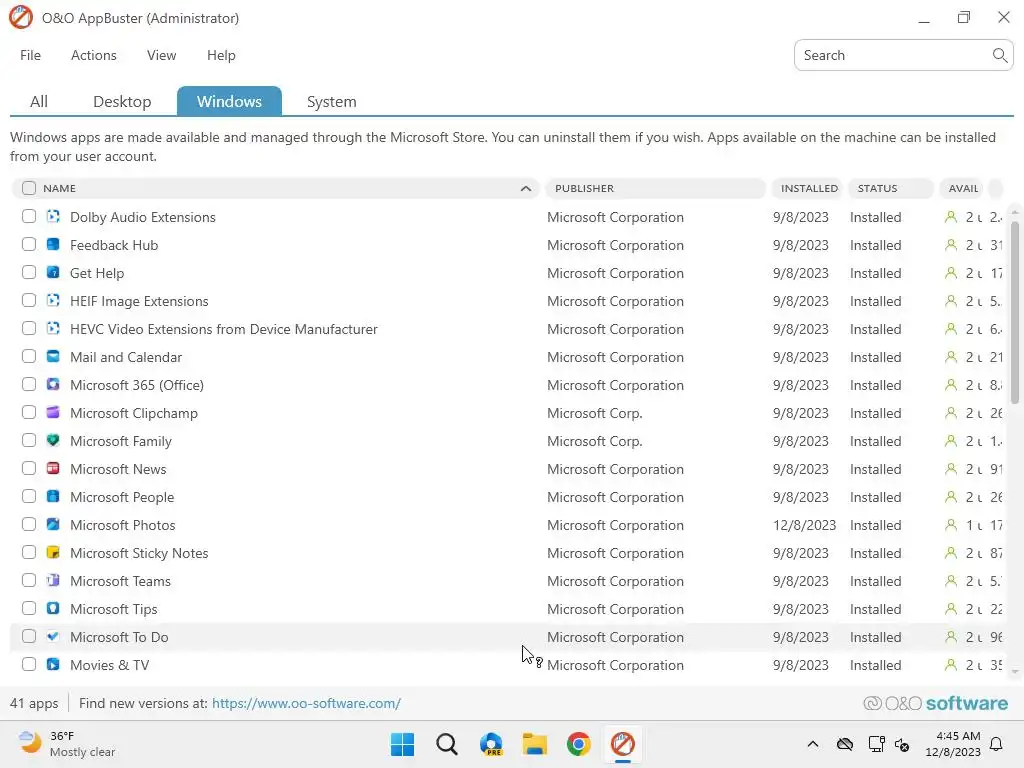Switch to the All tab
The height and width of the screenshot is (768, 1024).
(39, 102)
